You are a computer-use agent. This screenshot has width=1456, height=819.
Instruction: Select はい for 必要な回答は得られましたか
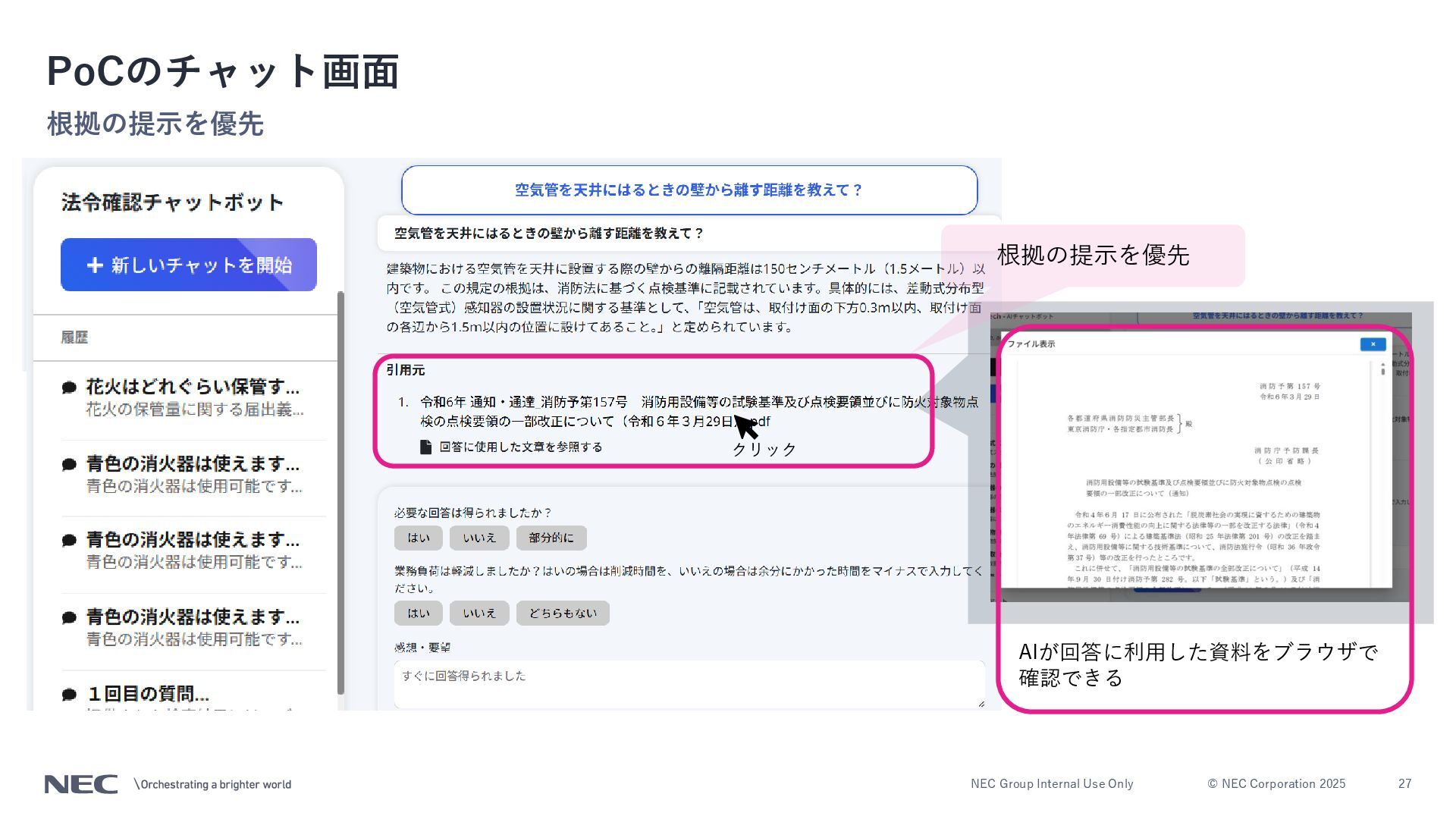click(x=418, y=538)
